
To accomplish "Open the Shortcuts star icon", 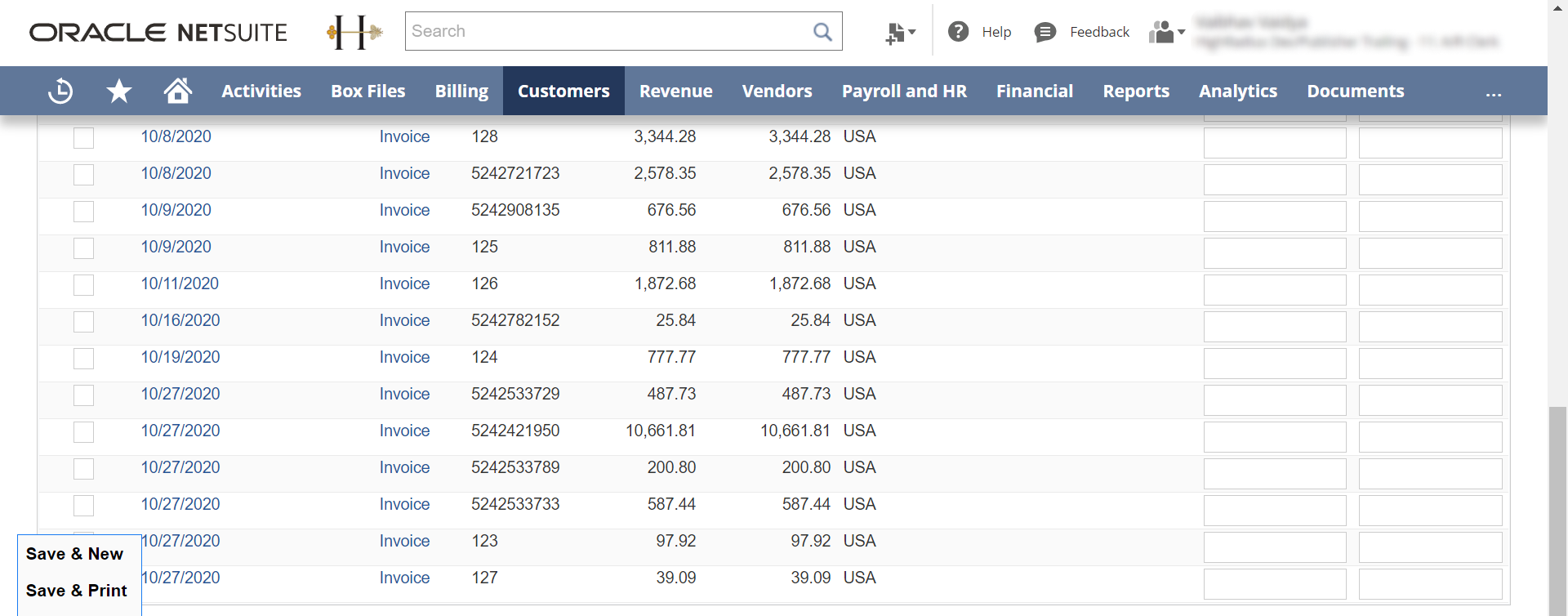I will pos(119,91).
